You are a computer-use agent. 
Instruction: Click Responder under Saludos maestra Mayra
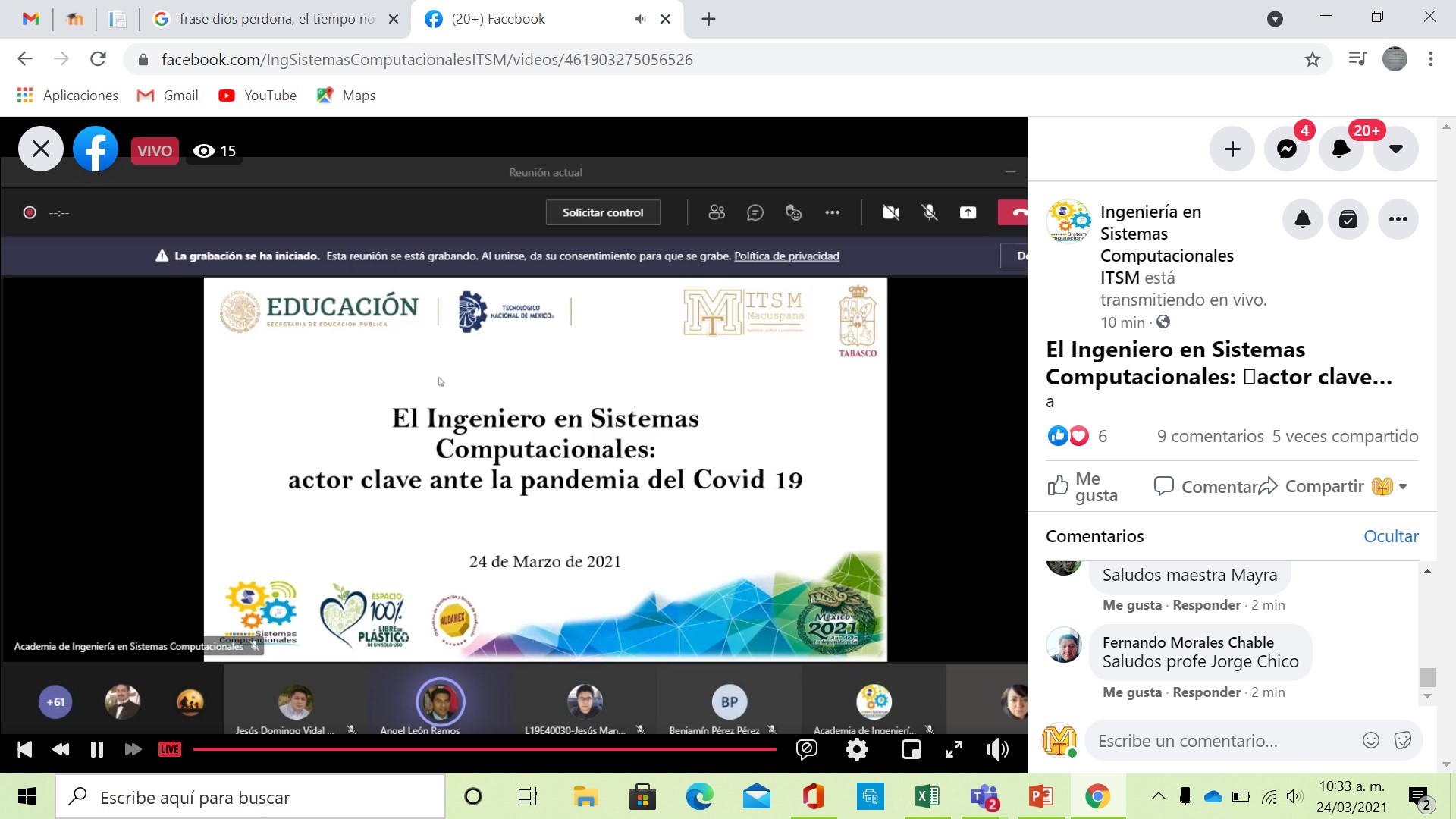click(1207, 605)
